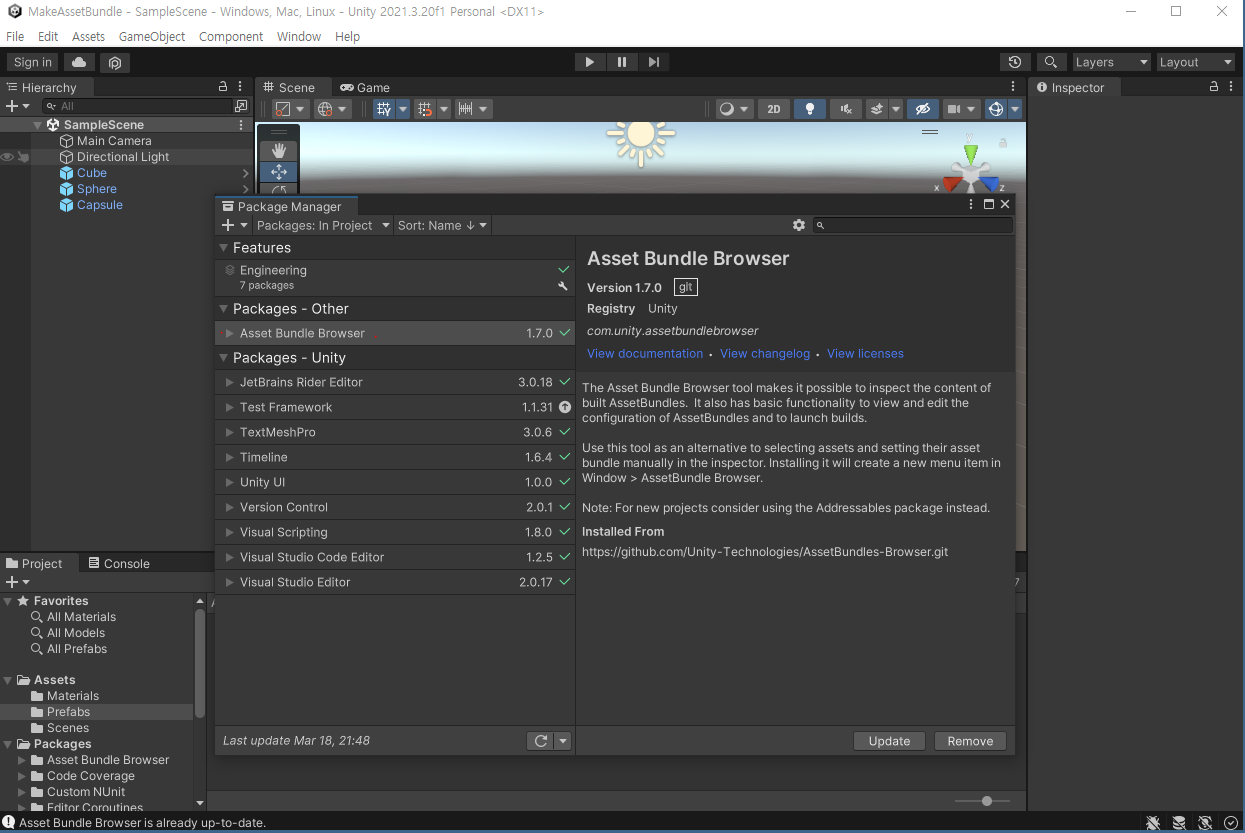Screen dimensions: 1245x833
Task: Lock the Hierarchy panel
Action: click(223, 87)
